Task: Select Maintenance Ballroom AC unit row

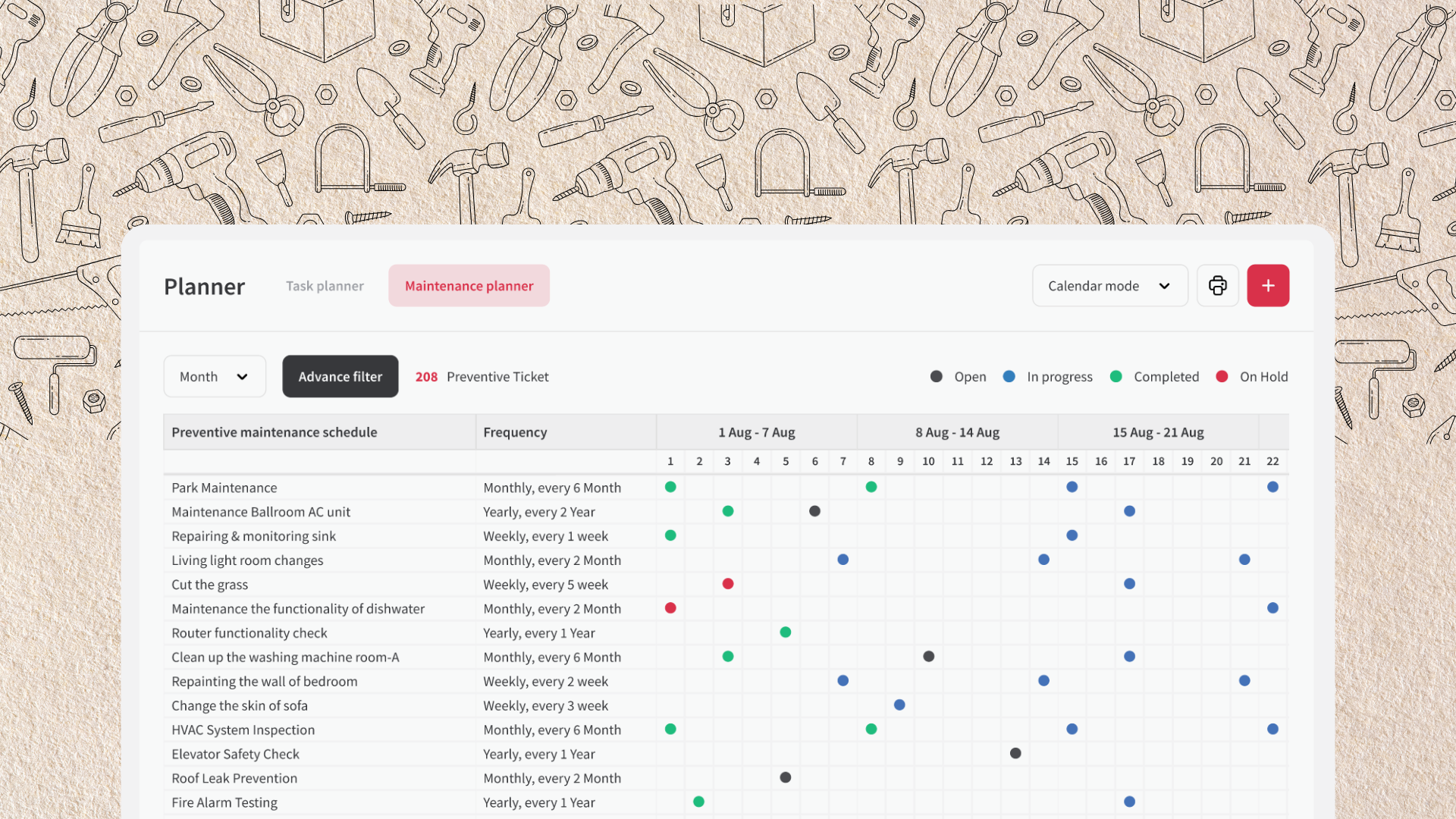Action: pyautogui.click(x=261, y=512)
